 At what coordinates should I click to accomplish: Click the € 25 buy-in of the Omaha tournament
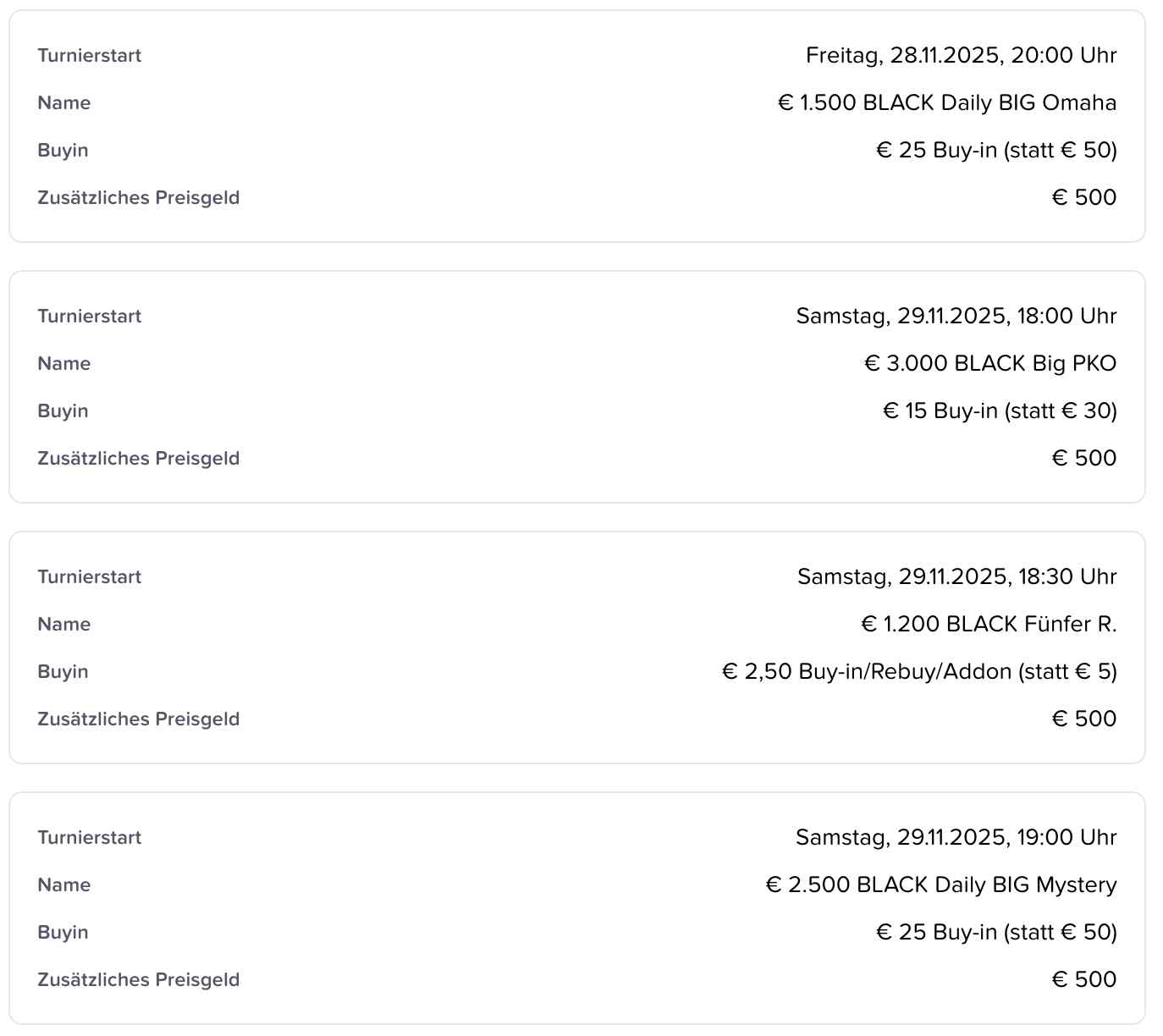click(x=996, y=151)
